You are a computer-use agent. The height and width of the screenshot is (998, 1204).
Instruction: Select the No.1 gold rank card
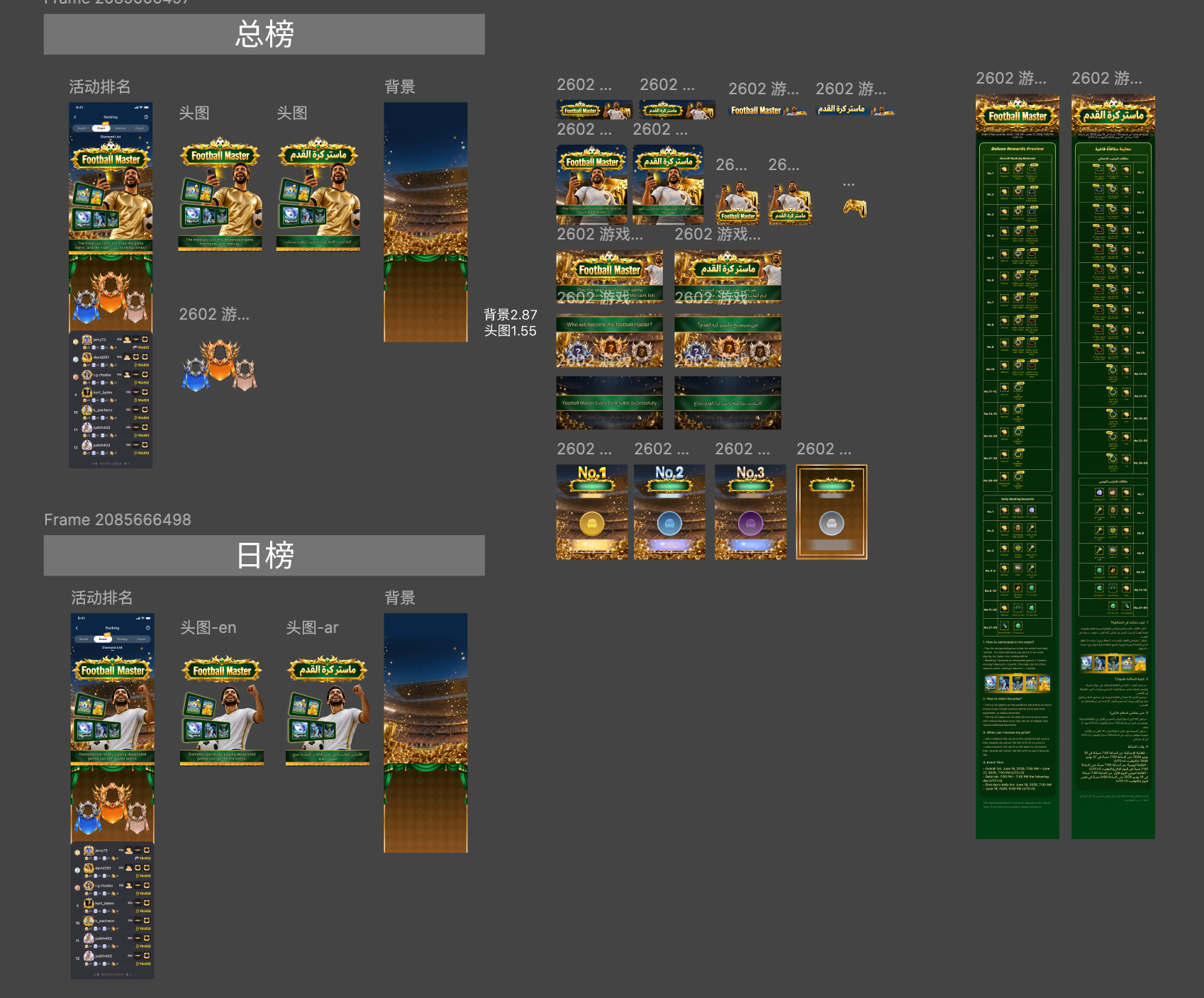pos(592,512)
